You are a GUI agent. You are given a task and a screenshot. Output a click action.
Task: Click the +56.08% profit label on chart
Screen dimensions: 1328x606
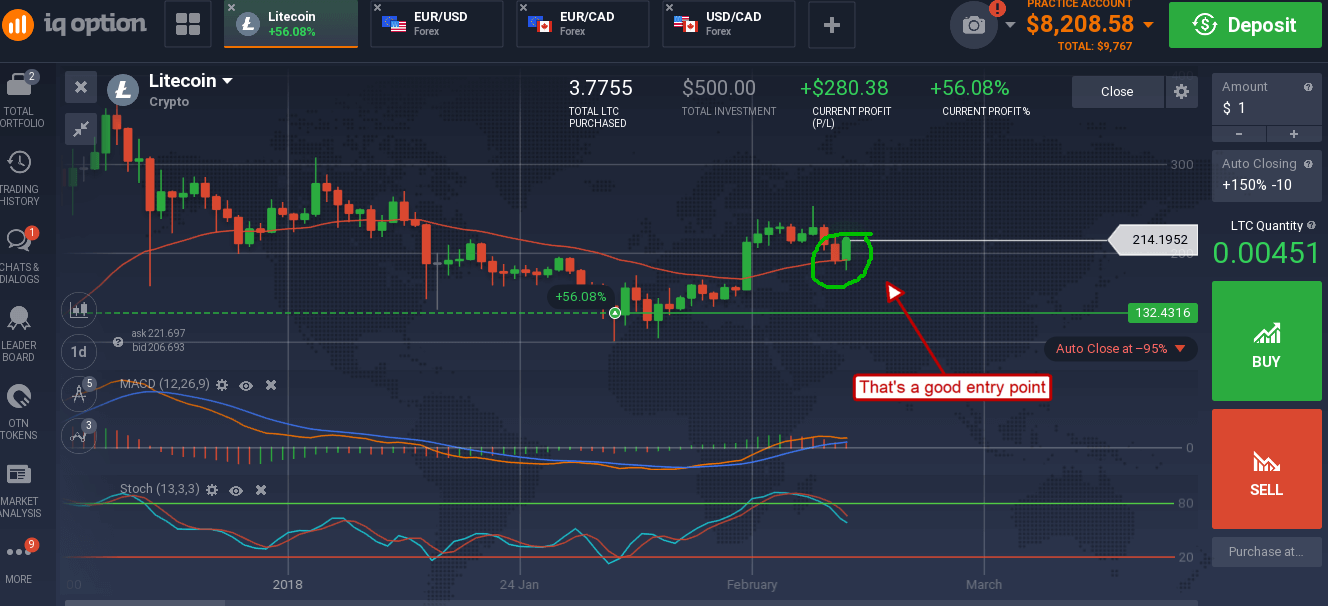pos(581,297)
